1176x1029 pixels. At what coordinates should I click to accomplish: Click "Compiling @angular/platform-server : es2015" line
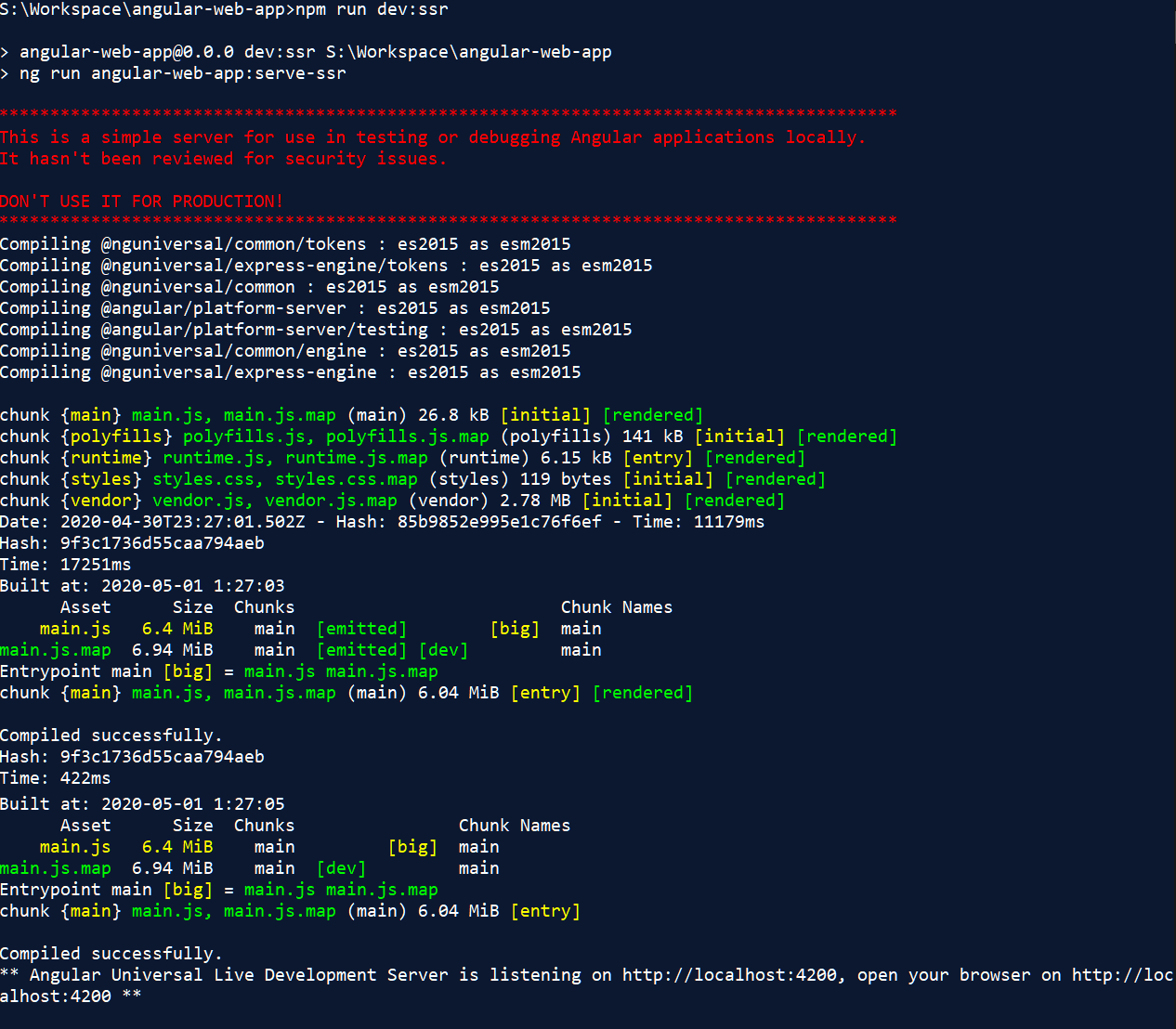tap(275, 308)
